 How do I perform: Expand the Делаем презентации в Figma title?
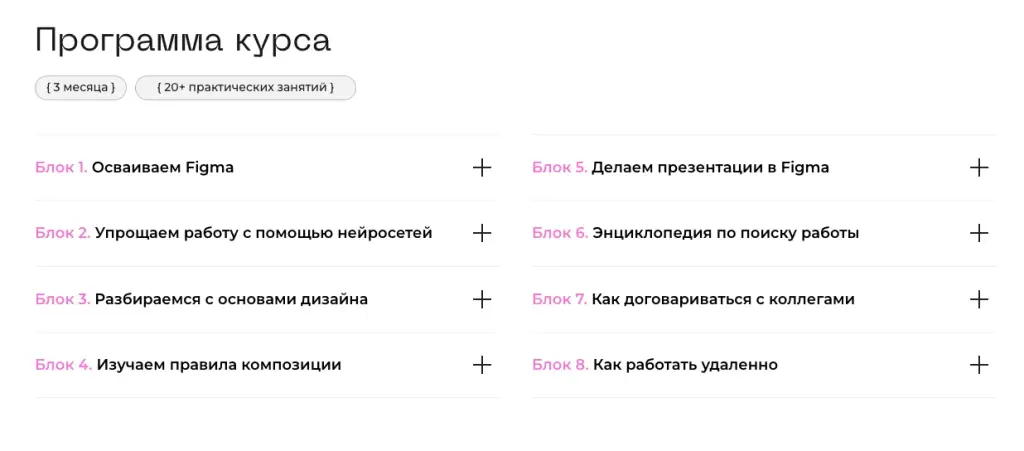click(x=710, y=168)
